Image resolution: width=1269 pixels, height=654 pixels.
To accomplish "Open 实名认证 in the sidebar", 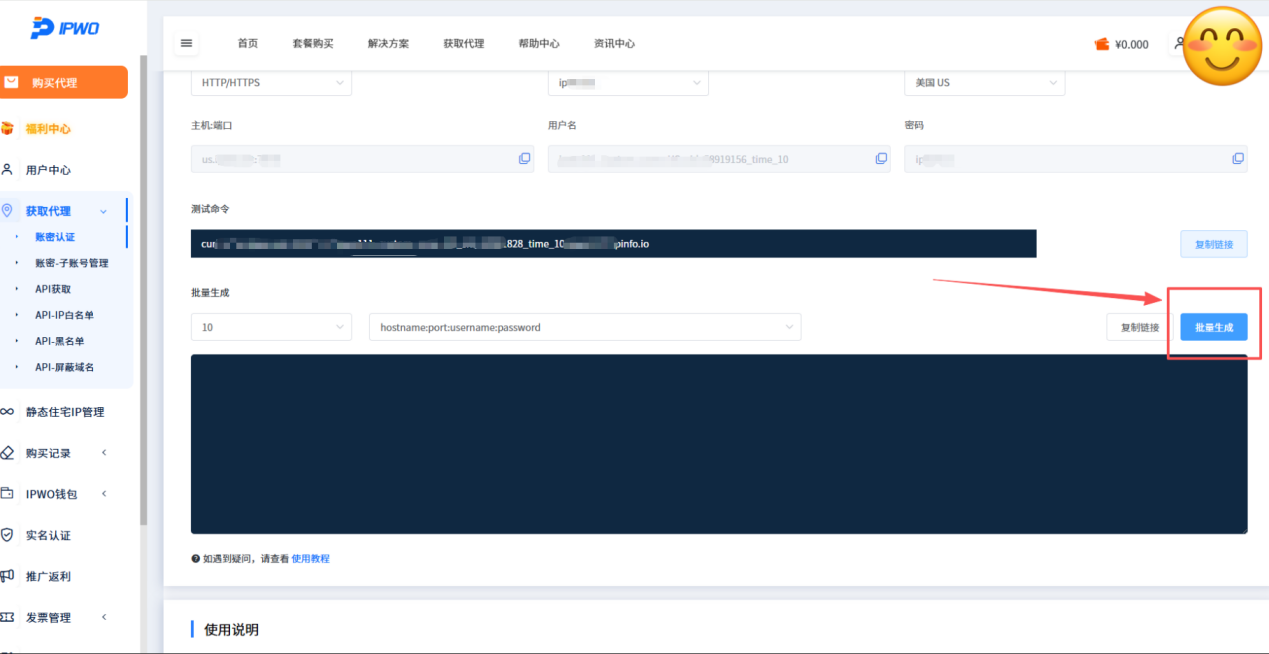I will (48, 535).
